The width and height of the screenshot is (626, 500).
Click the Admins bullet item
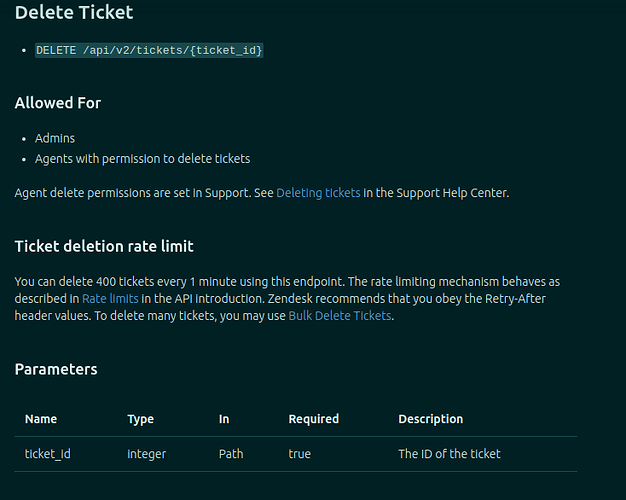[55, 139]
